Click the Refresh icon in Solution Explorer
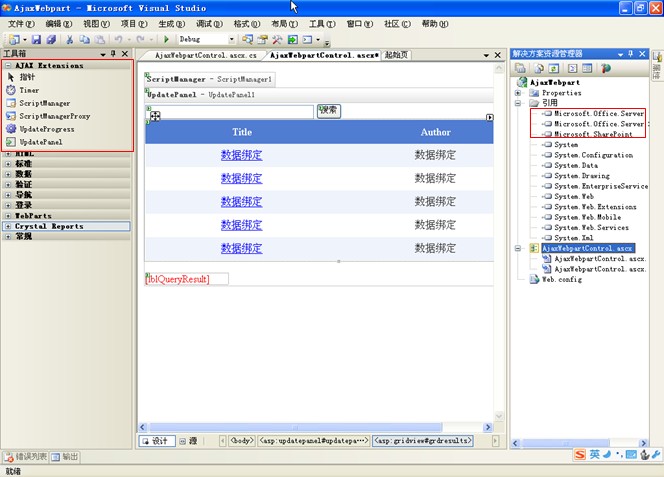The width and height of the screenshot is (664, 477). tap(554, 68)
